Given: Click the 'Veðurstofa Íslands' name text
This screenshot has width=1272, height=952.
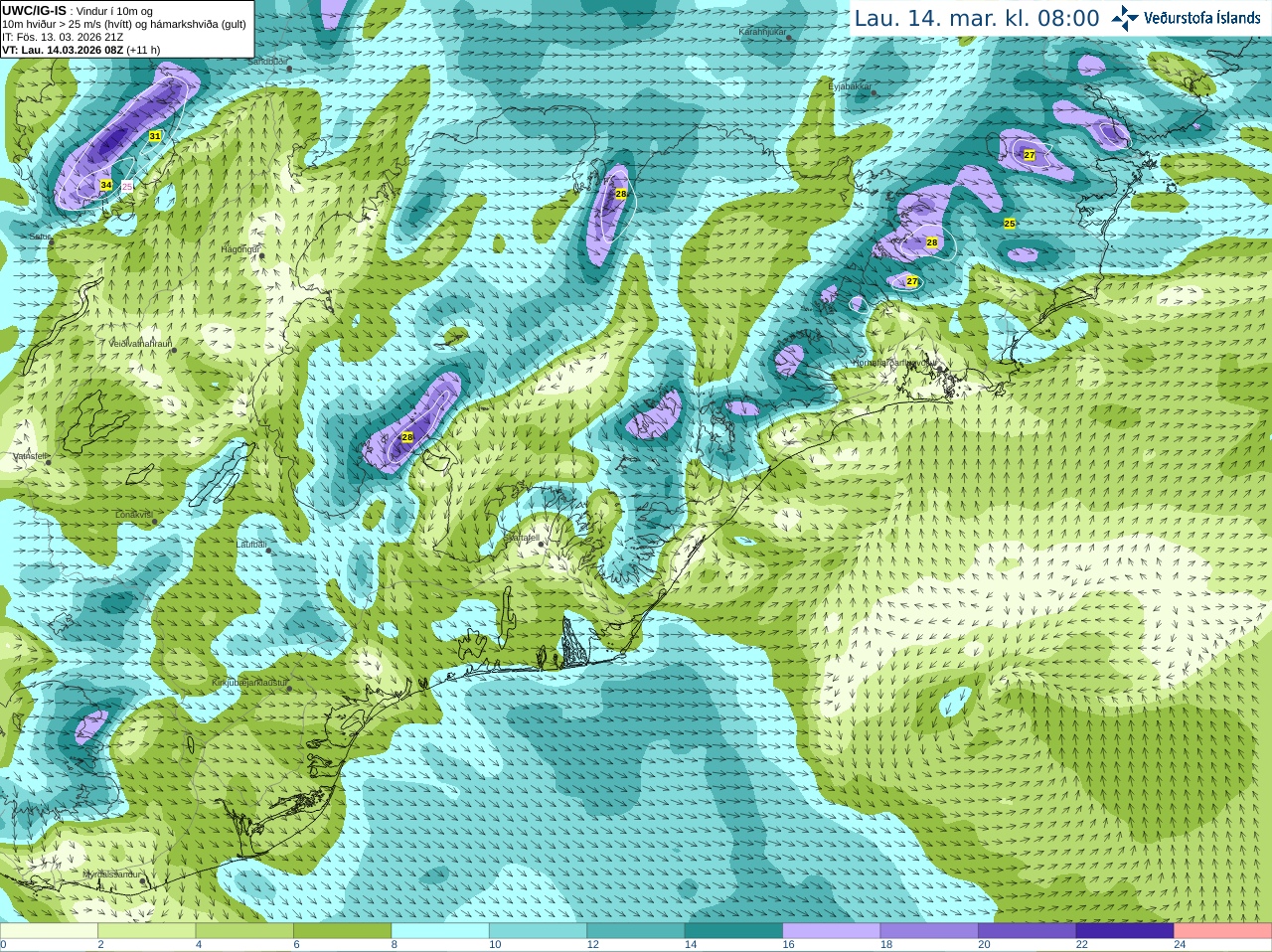Looking at the screenshot, I should point(1202,18).
